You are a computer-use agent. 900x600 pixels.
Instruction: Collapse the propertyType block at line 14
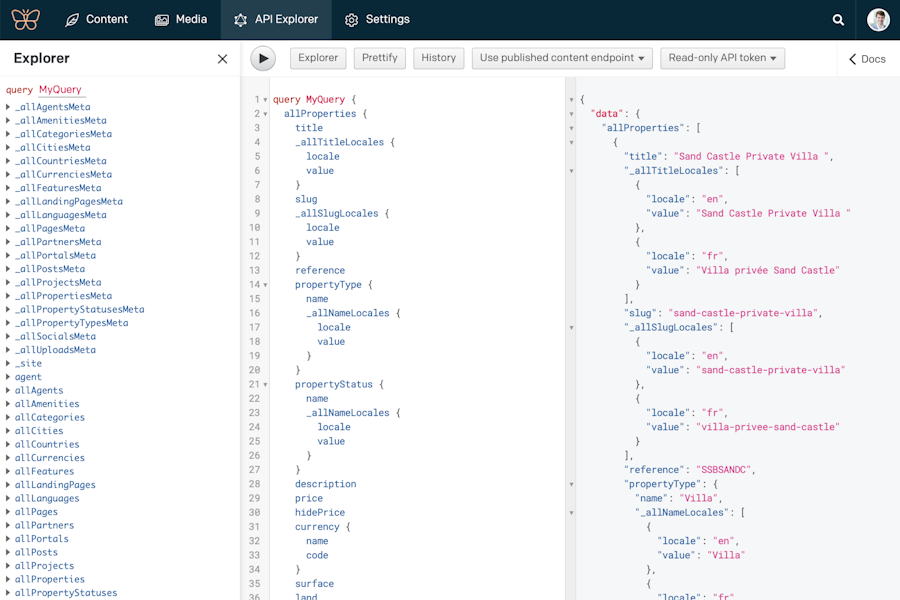[265, 285]
